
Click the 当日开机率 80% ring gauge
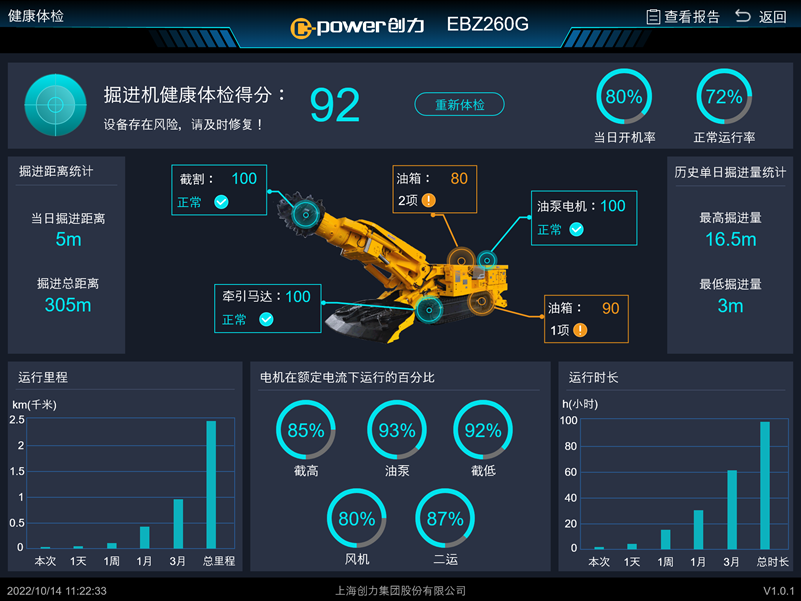point(624,97)
